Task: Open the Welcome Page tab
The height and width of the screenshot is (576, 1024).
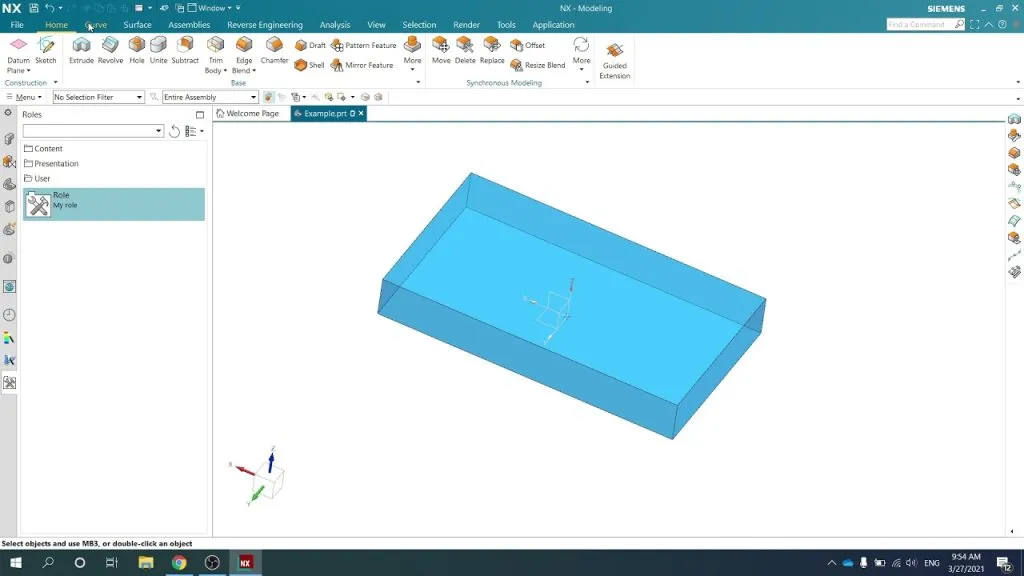Action: tap(251, 114)
